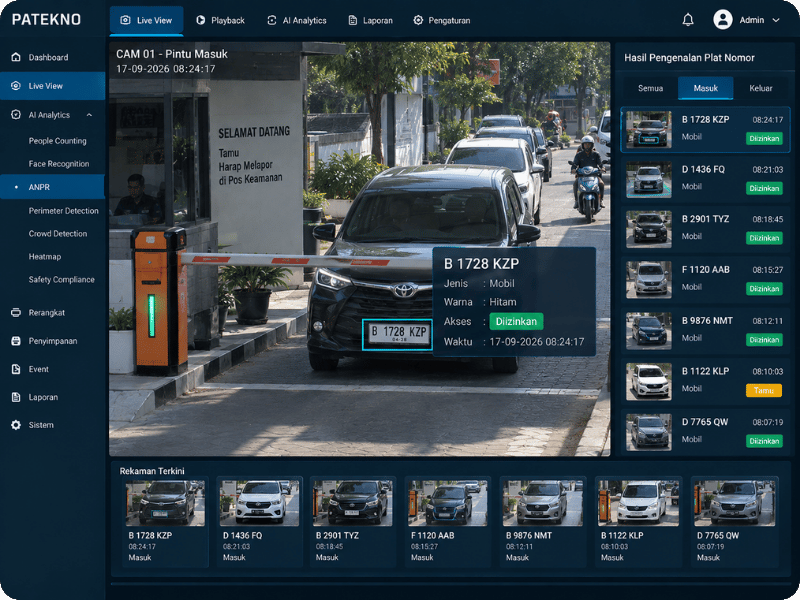The image size is (800, 600).
Task: Show Semua plate recognition results
Action: 651,88
